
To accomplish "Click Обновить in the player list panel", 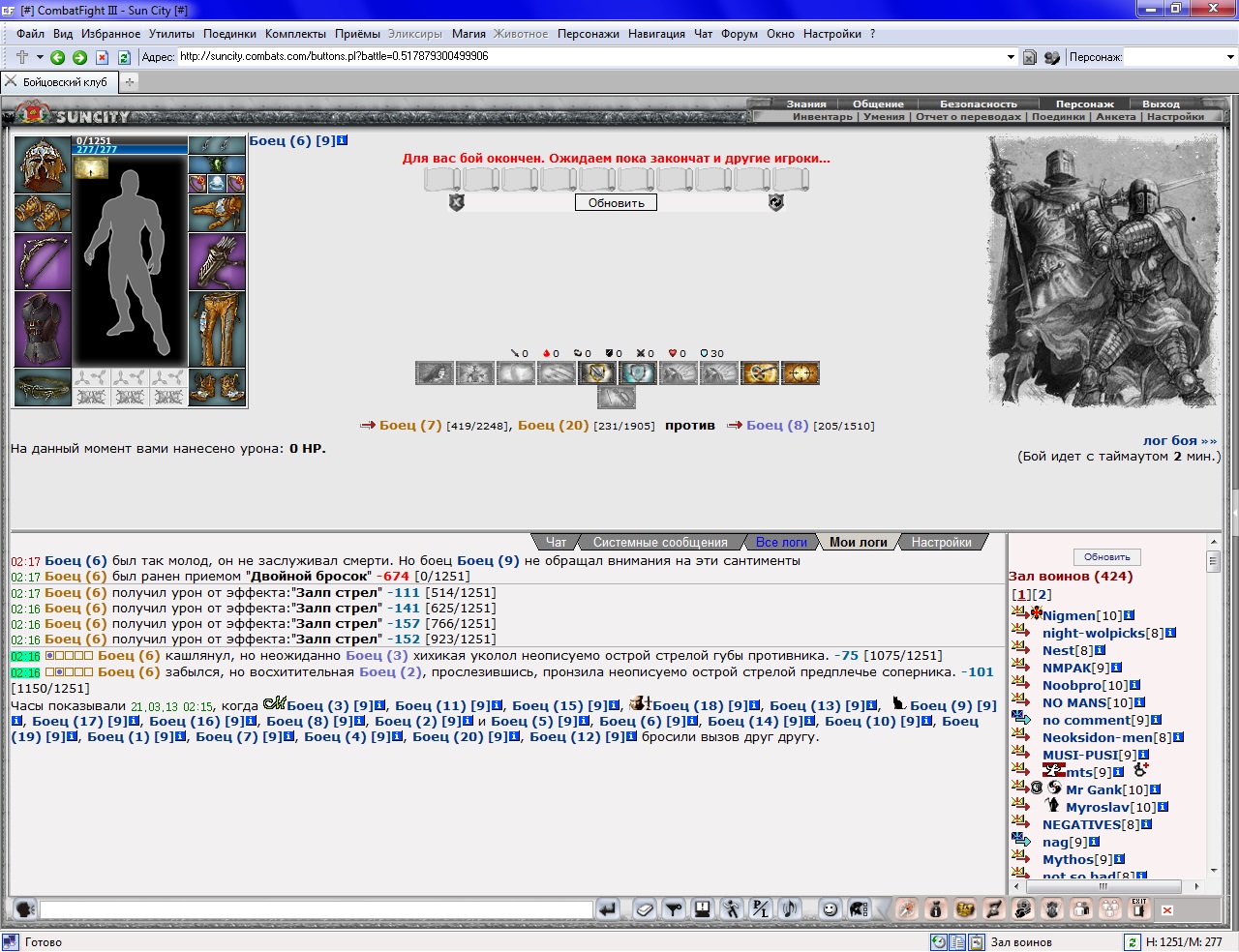I will pos(1107,557).
